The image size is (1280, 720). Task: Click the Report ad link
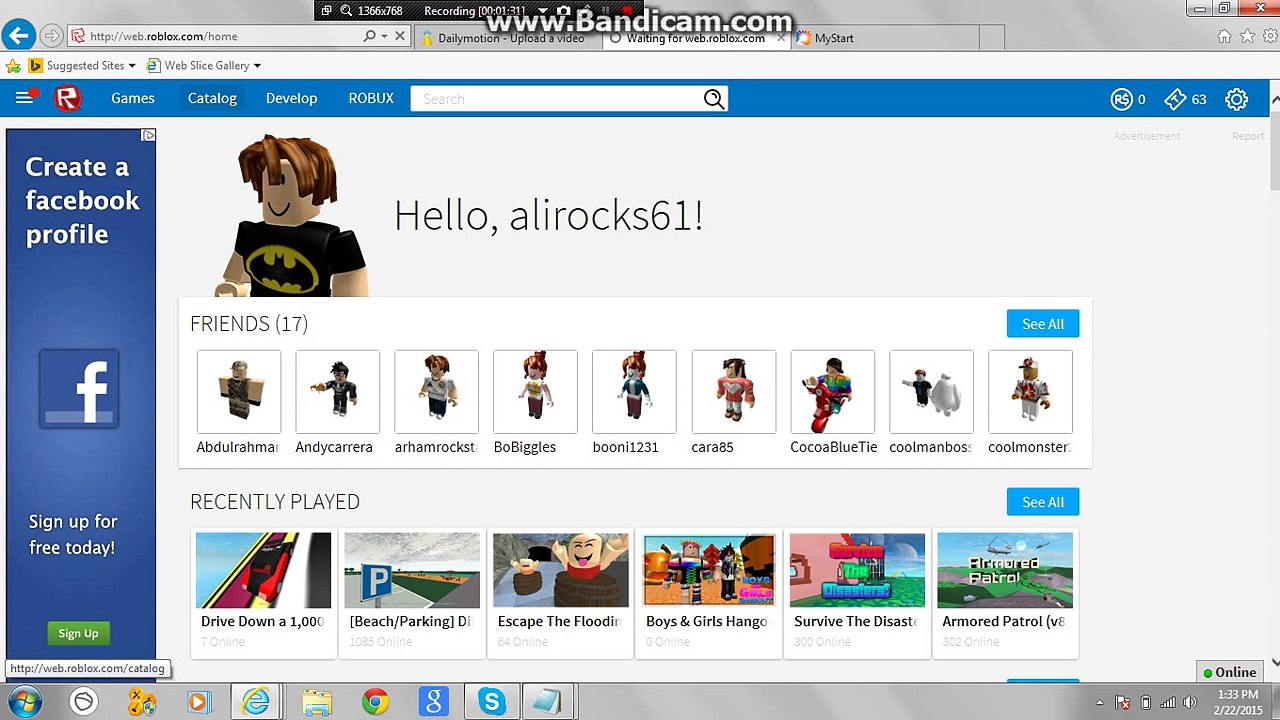[x=1248, y=136]
